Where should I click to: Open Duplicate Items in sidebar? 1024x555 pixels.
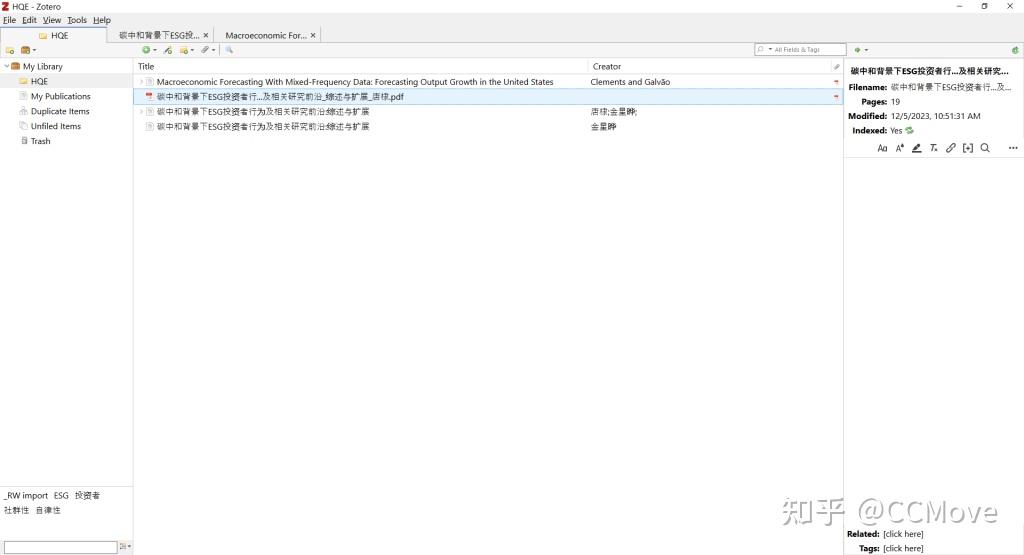tap(59, 111)
